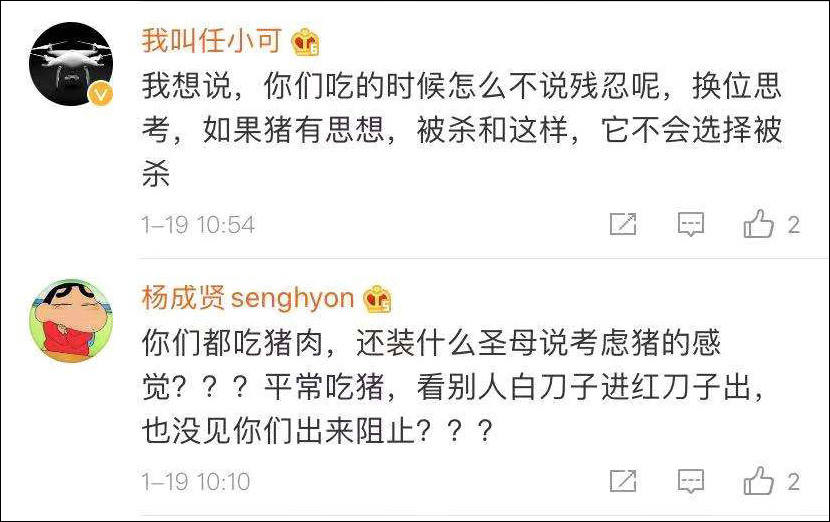
Task: Tap the comment text starting with 我想说
Action: click(460, 131)
